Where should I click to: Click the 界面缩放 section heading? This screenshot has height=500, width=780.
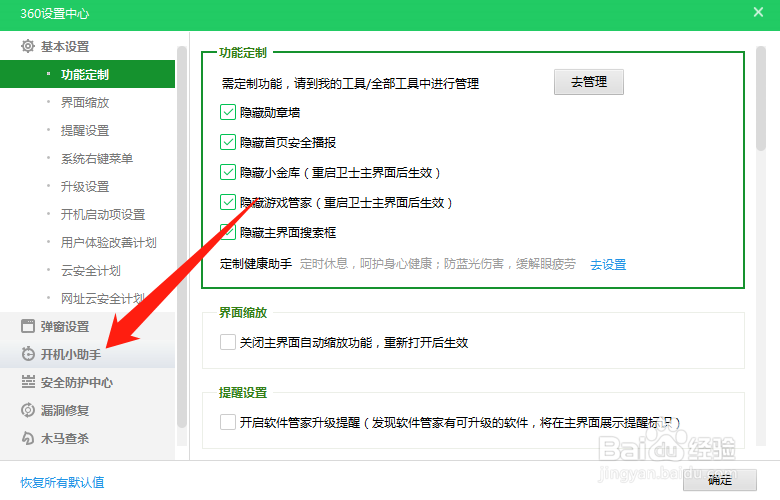click(243, 312)
